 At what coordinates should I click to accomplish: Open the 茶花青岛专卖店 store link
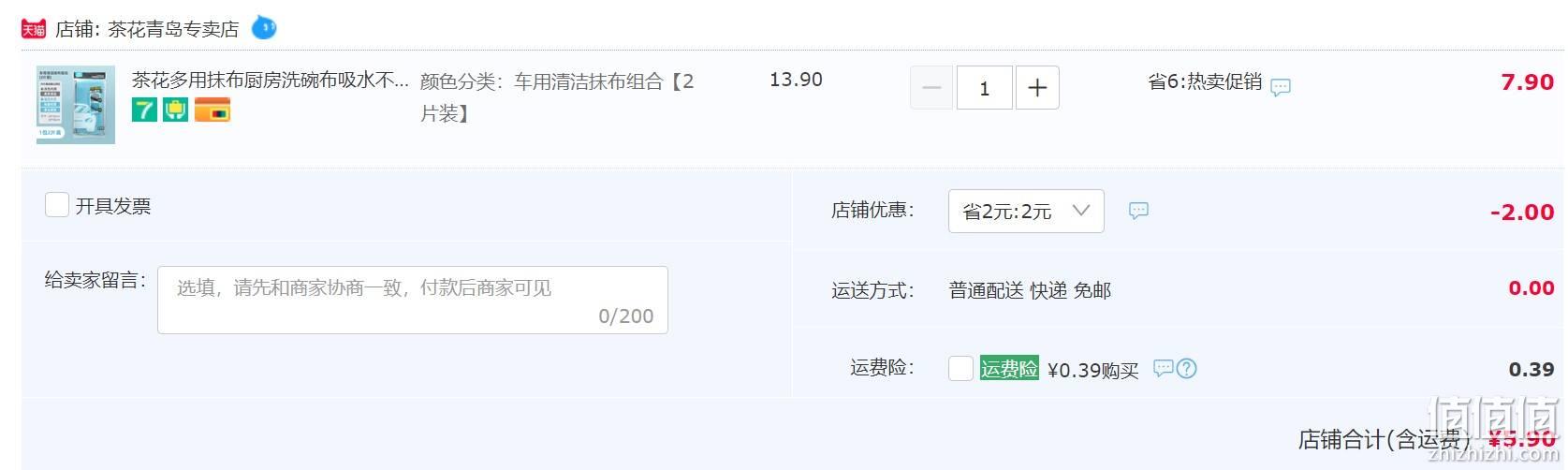coord(173,29)
